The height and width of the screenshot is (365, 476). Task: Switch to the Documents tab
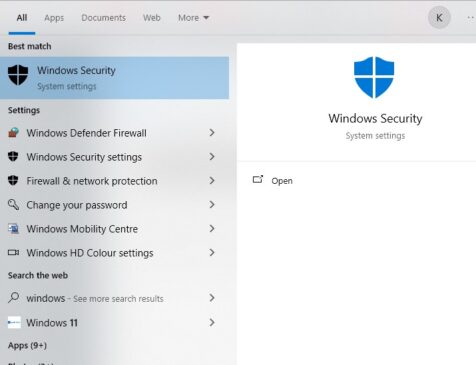[103, 18]
